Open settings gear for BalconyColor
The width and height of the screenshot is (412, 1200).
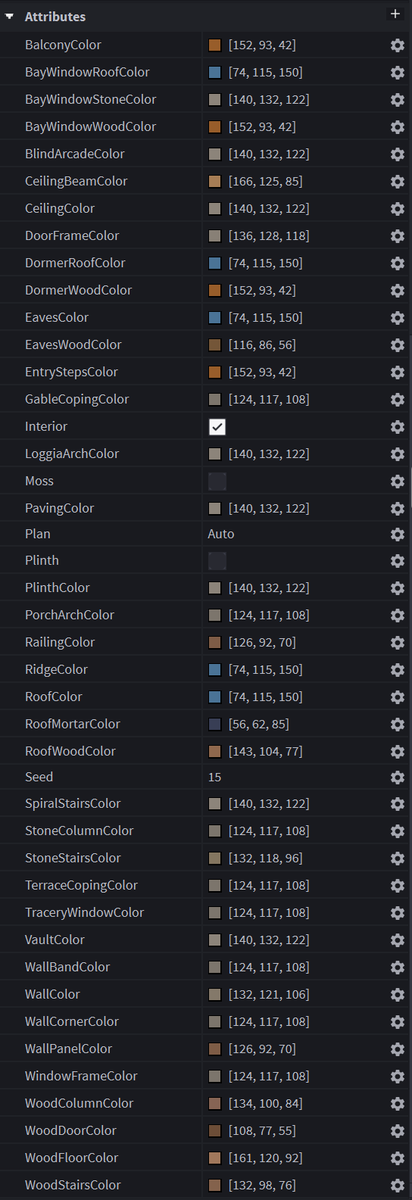397,46
